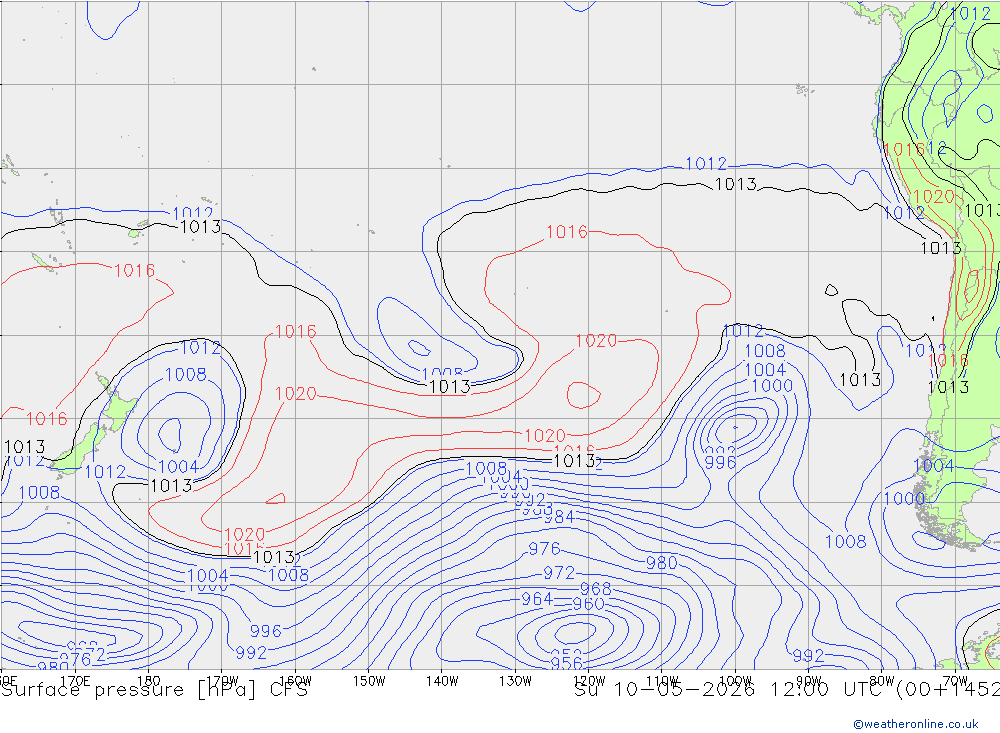Select the 170W longitude label
Screen dimensions: 1000x733
pyautogui.click(x=222, y=681)
